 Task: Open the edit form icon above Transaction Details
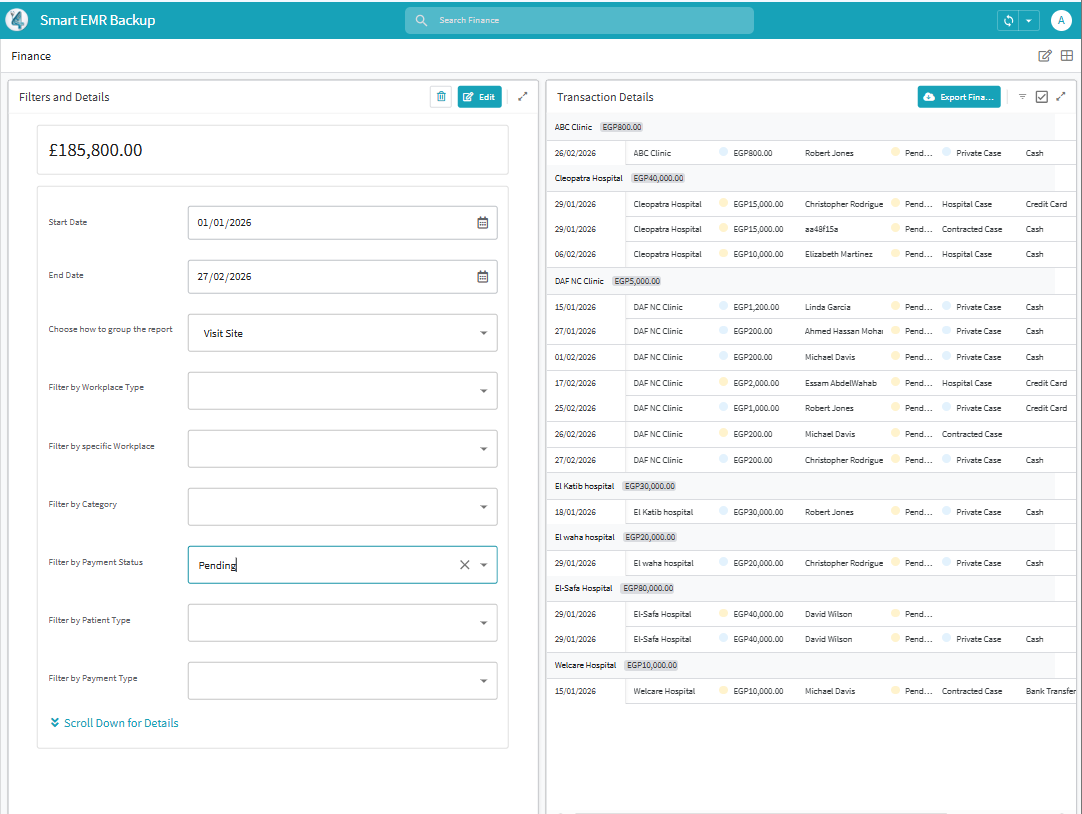click(x=1044, y=56)
